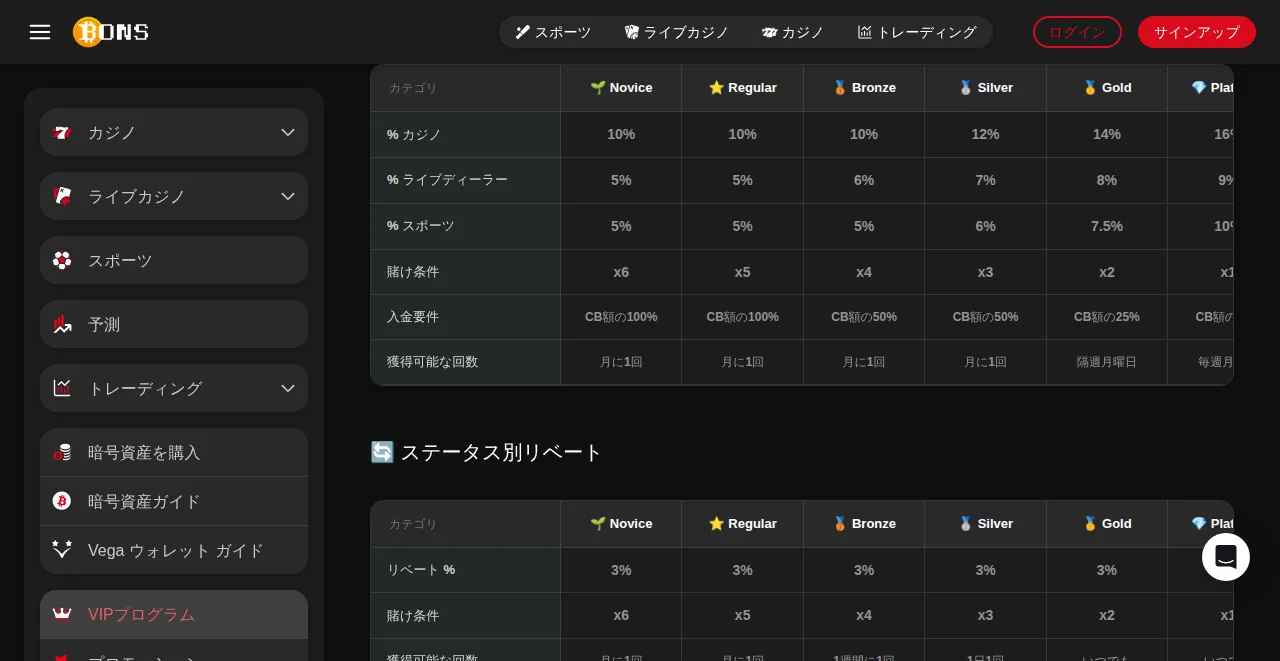The image size is (1280, 661).
Task: Open the カジノ top navigation tab
Action: (x=793, y=32)
